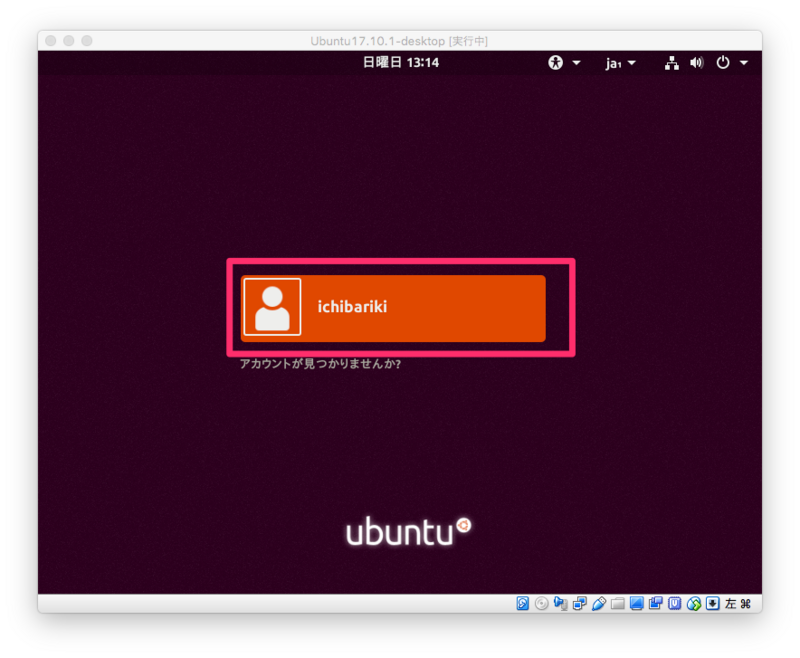Select the ichibariki user account
The image size is (800, 658).
[393, 308]
